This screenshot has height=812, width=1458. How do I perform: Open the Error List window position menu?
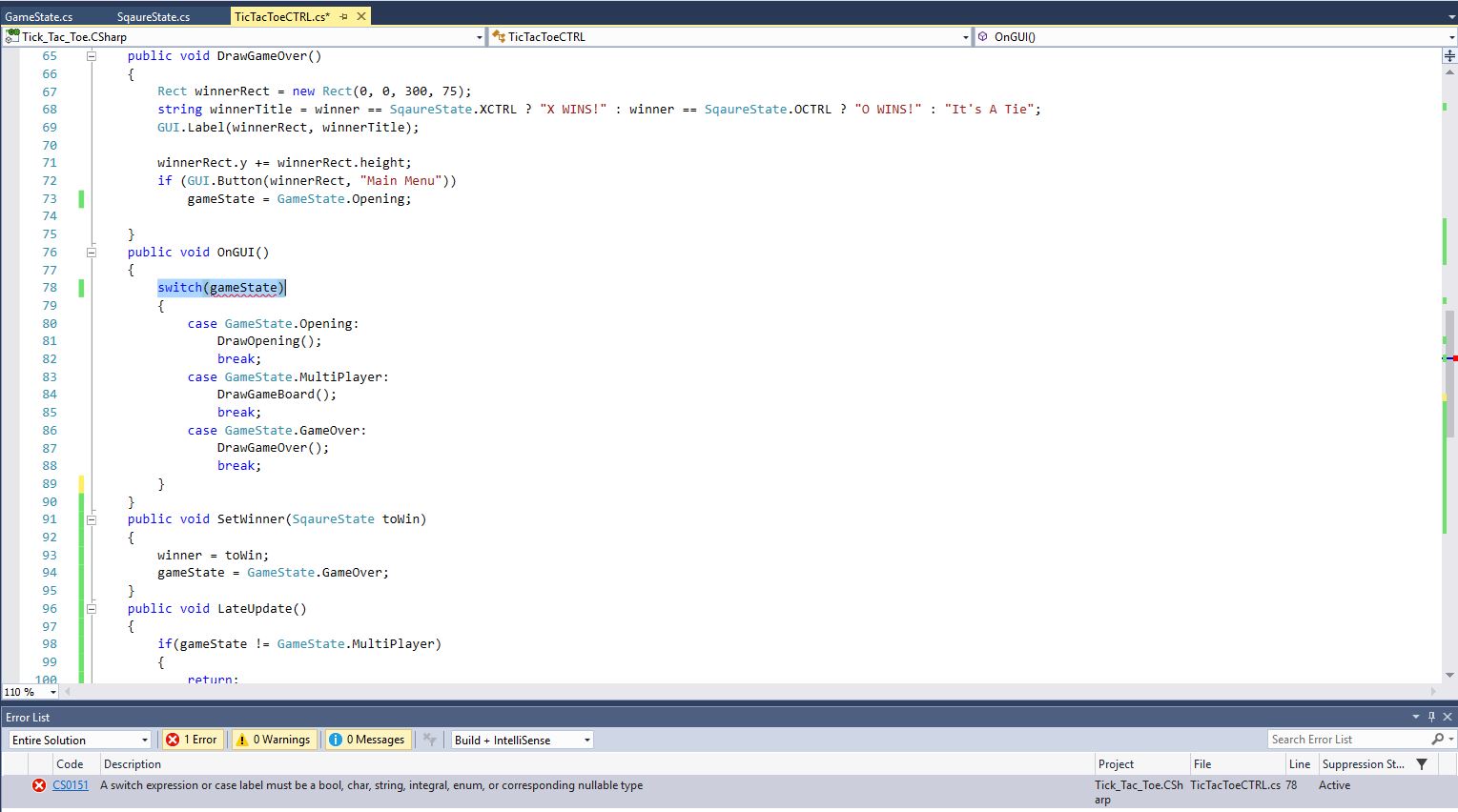click(x=1416, y=717)
